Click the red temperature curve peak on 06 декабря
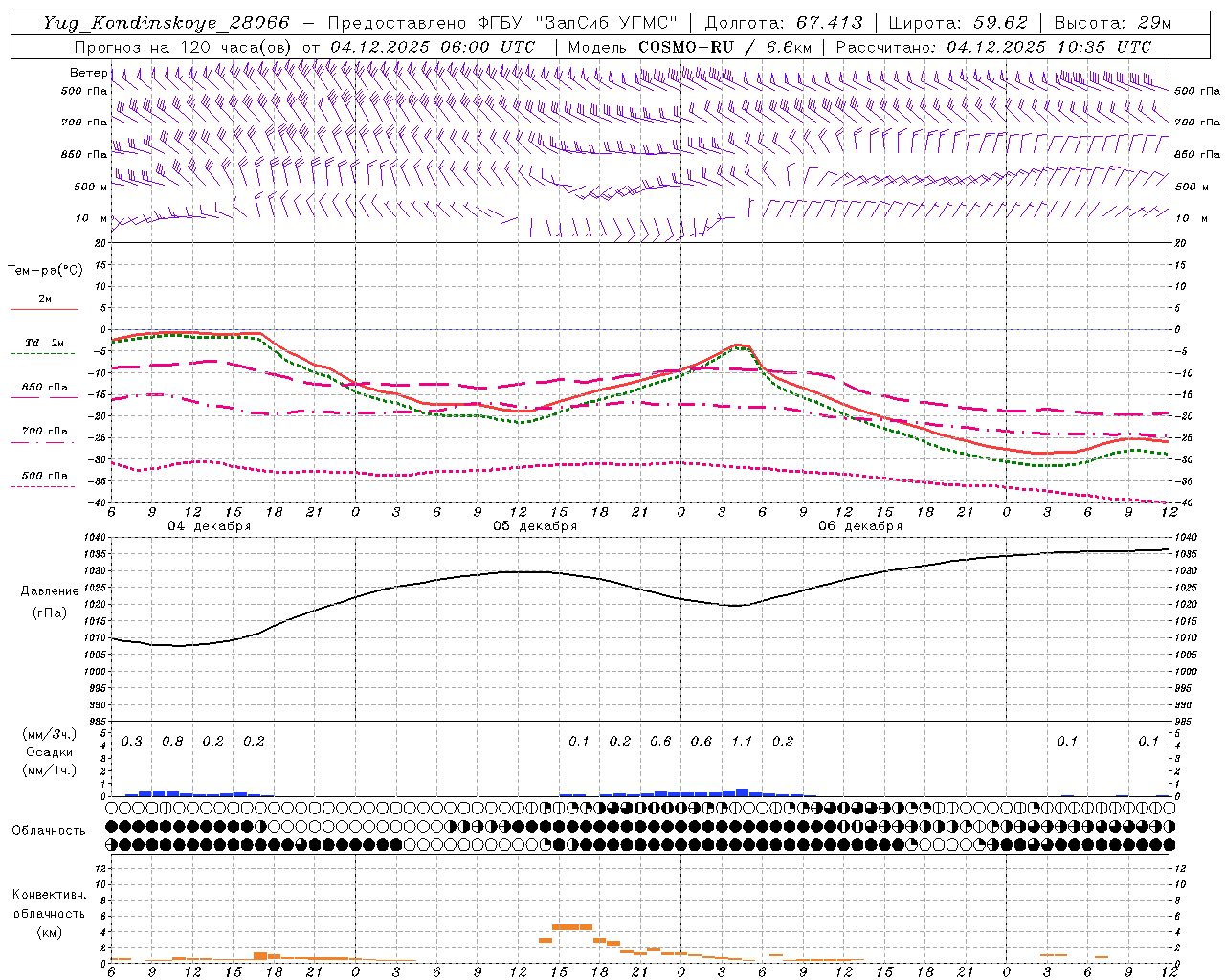The height and width of the screenshot is (980, 1225). [738, 345]
